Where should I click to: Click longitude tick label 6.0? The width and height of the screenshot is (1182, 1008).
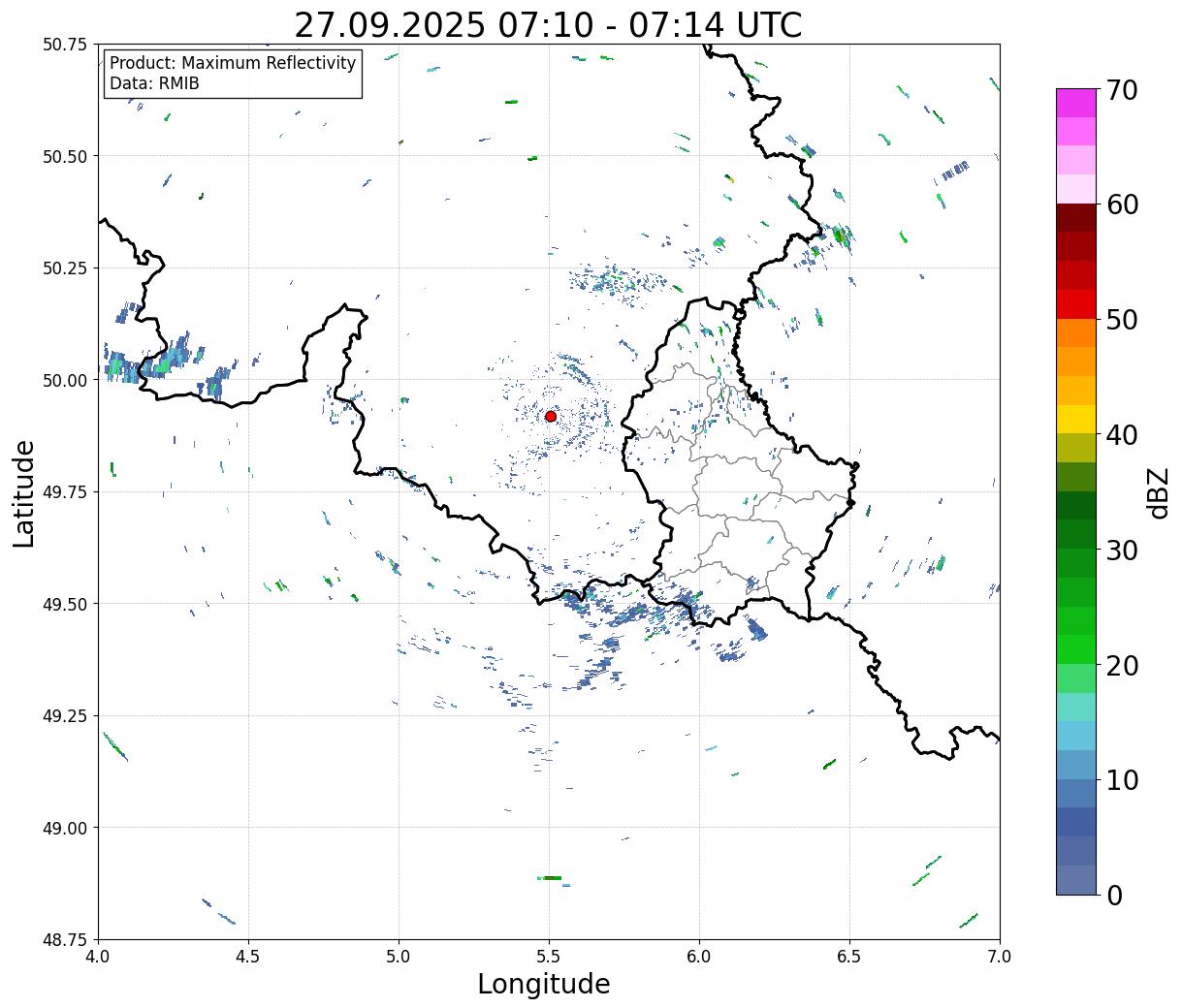point(699,956)
